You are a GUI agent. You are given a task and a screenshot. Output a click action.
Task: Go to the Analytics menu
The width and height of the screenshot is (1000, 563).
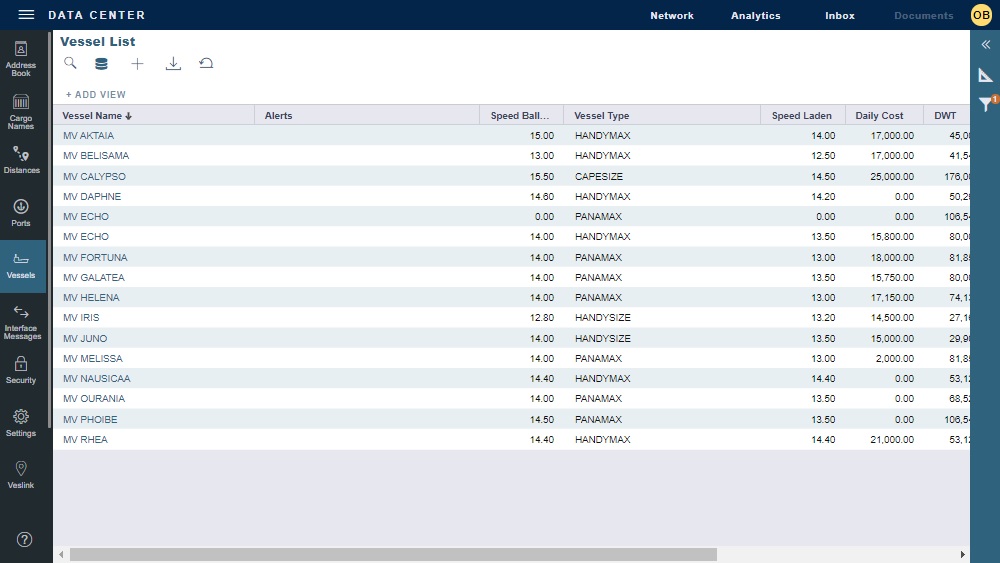pos(755,16)
